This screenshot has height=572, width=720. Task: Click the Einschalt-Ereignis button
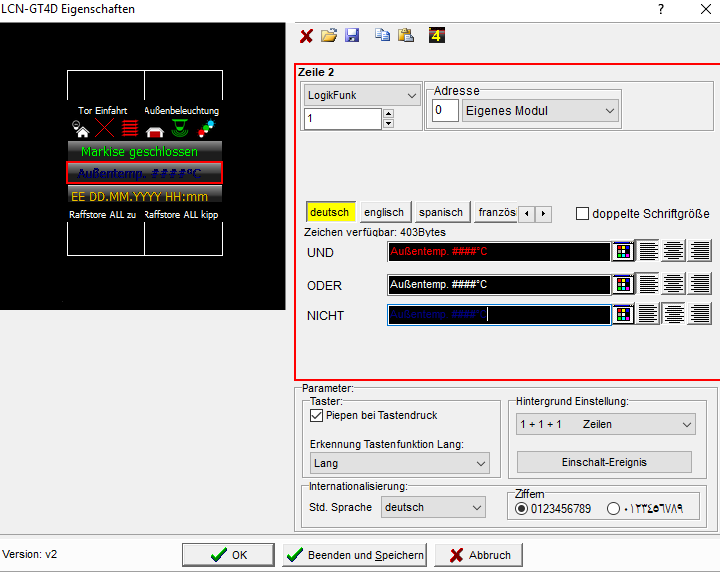(604, 462)
